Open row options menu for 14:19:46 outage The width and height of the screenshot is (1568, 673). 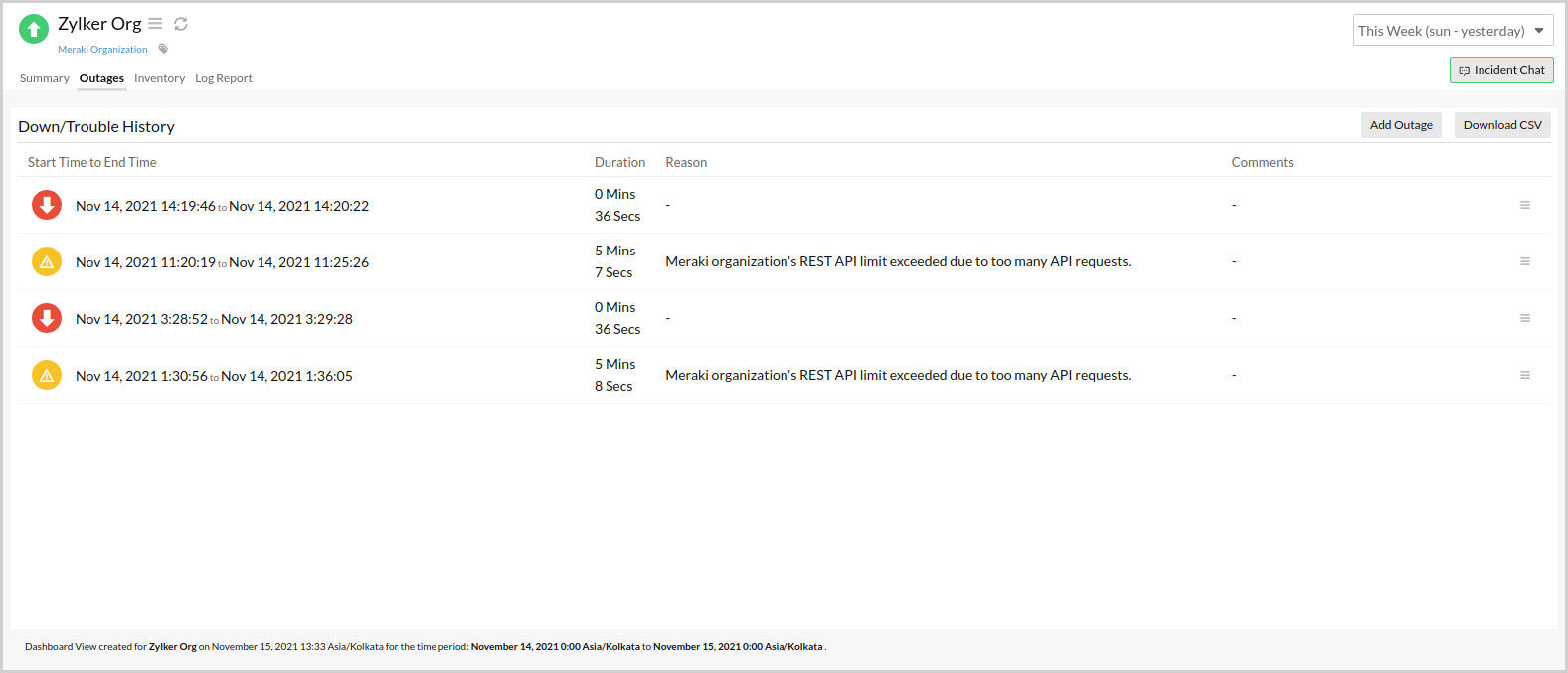pos(1524,205)
